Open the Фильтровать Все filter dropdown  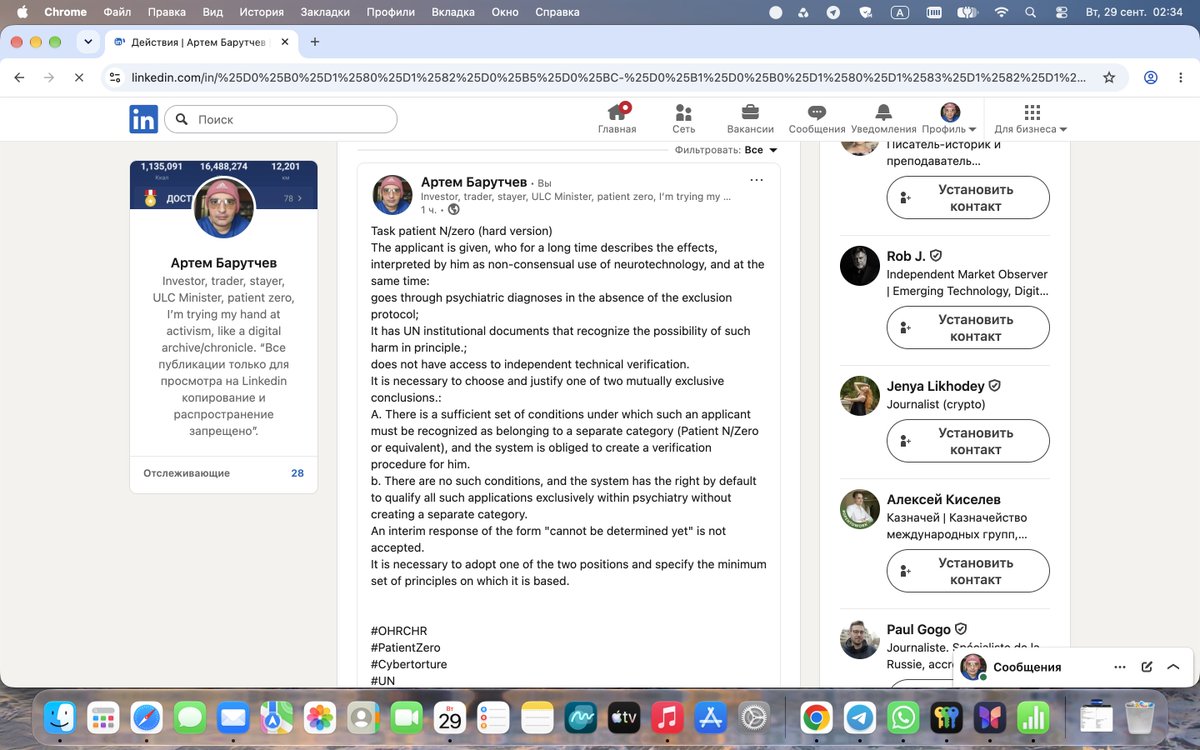(x=761, y=150)
